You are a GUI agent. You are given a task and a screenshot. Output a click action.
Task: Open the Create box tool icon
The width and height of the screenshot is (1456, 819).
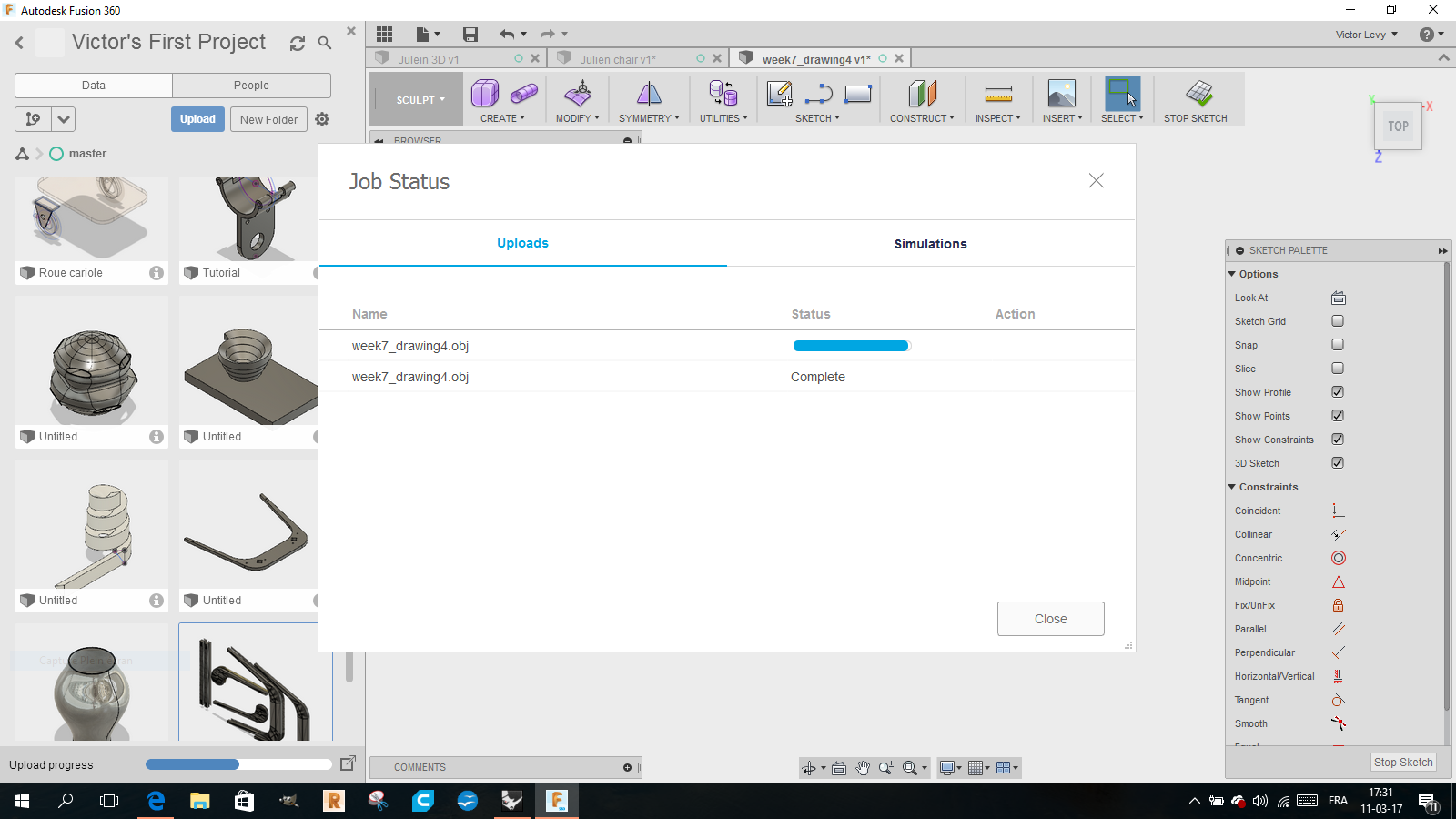(x=484, y=93)
